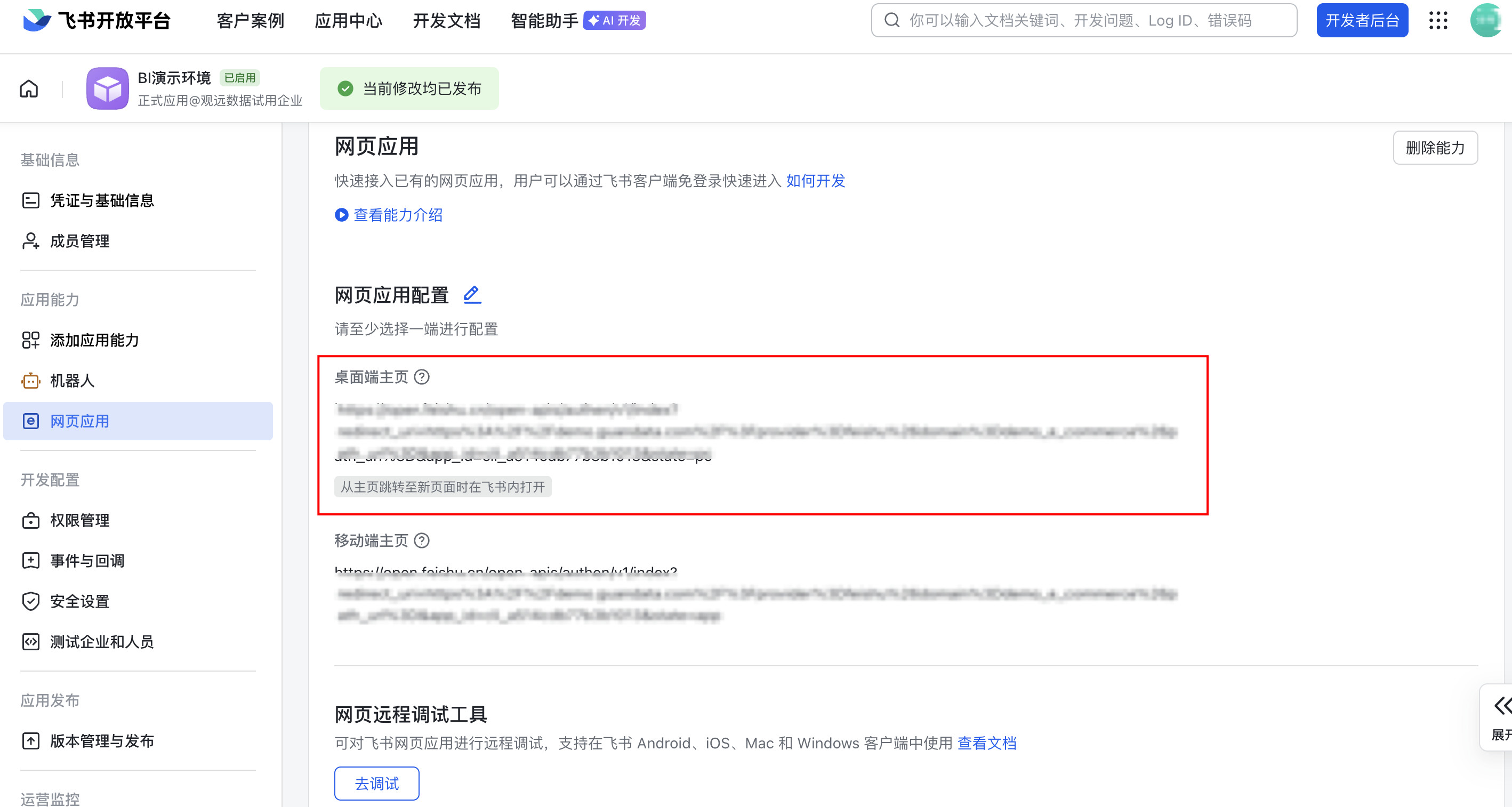Click the 飞书开放平台 logo
This screenshot has height=807, width=1512.
pos(97,21)
